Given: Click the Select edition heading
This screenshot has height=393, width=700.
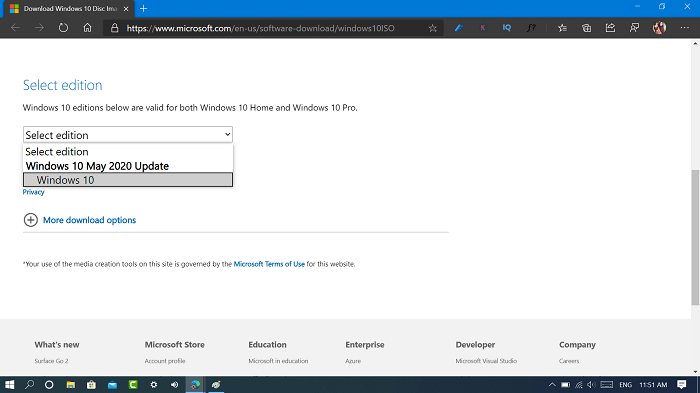Looking at the screenshot, I should click(62, 85).
